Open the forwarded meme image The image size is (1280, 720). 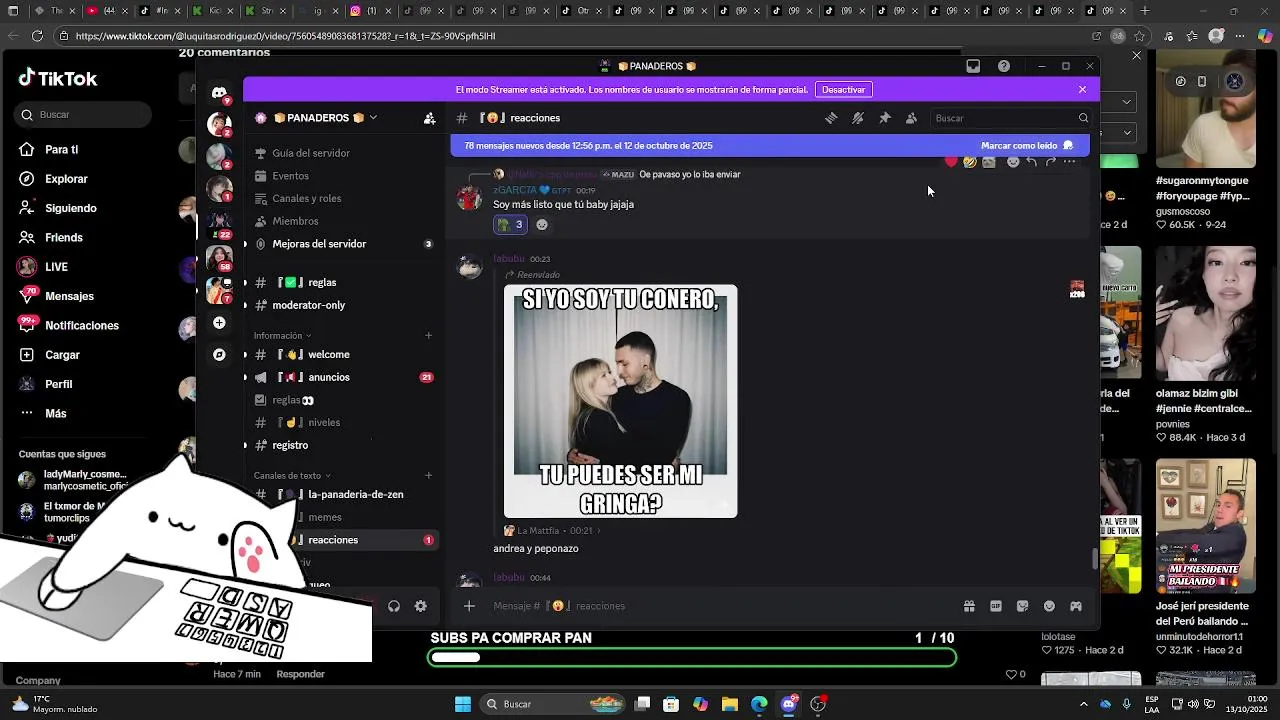(620, 401)
